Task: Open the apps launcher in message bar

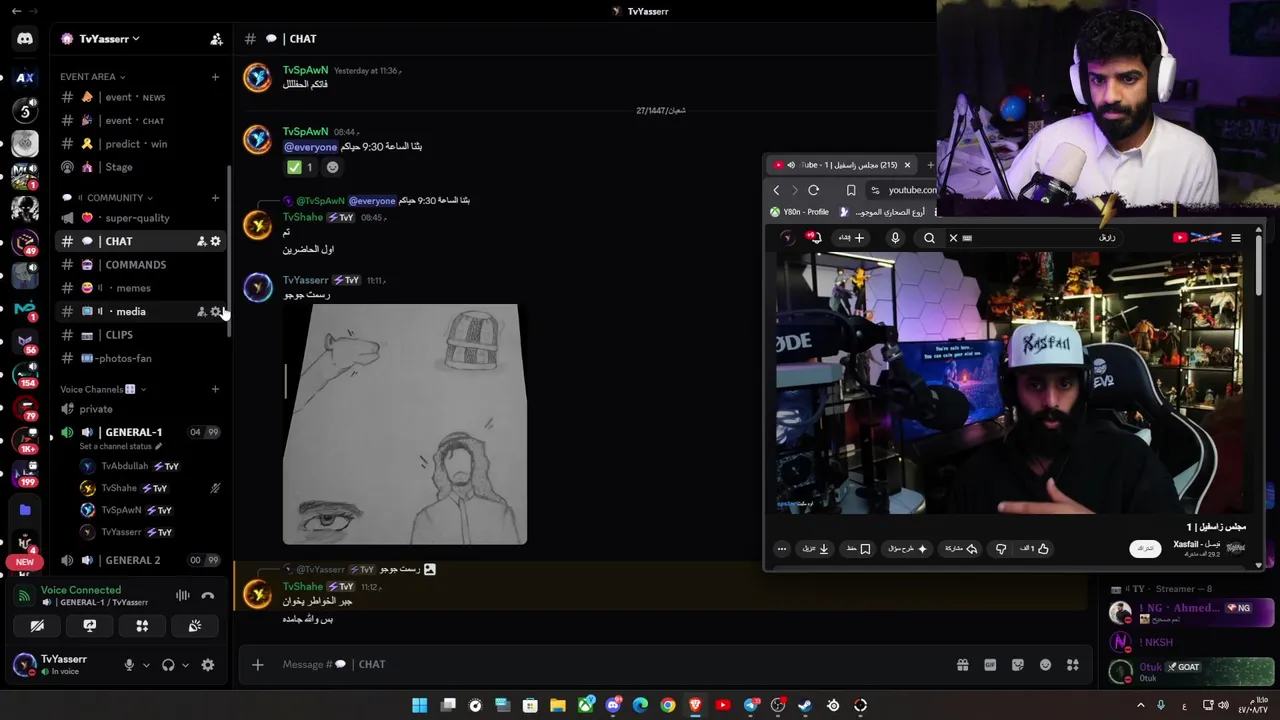Action: point(1073,665)
